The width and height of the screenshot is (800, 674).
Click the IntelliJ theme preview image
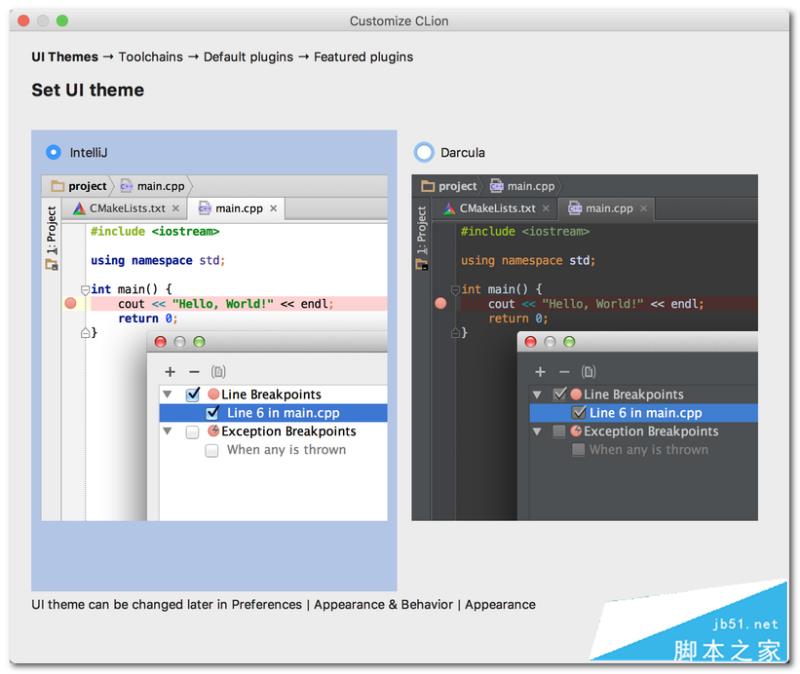[x=214, y=347]
